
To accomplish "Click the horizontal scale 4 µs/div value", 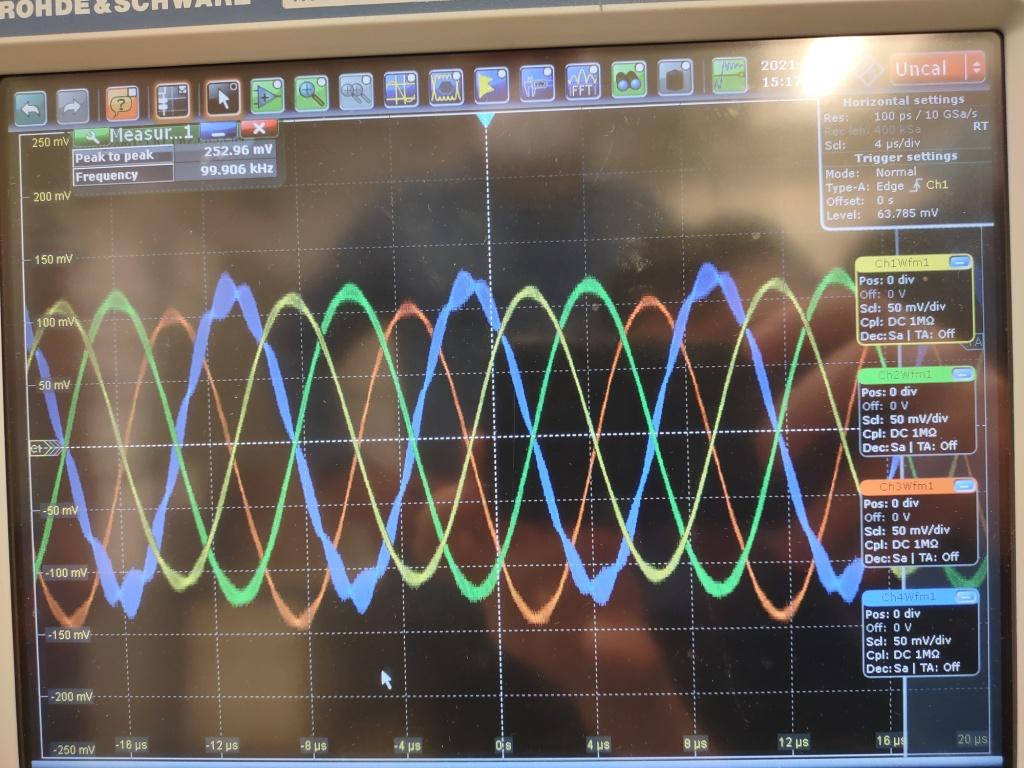I will tap(897, 144).
